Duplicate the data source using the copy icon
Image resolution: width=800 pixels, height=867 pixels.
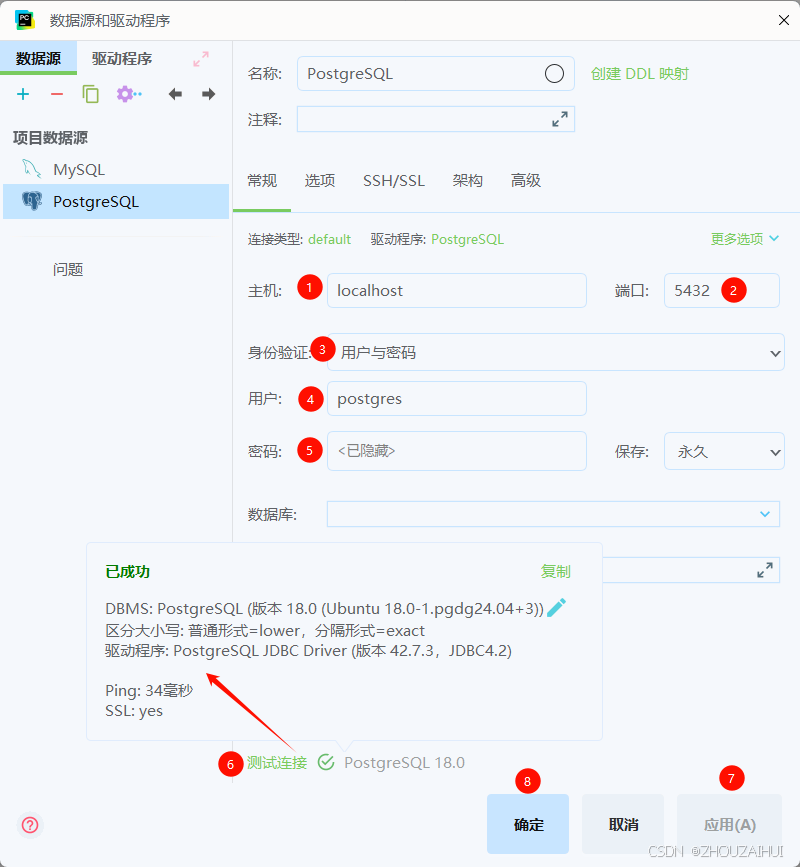pos(91,94)
